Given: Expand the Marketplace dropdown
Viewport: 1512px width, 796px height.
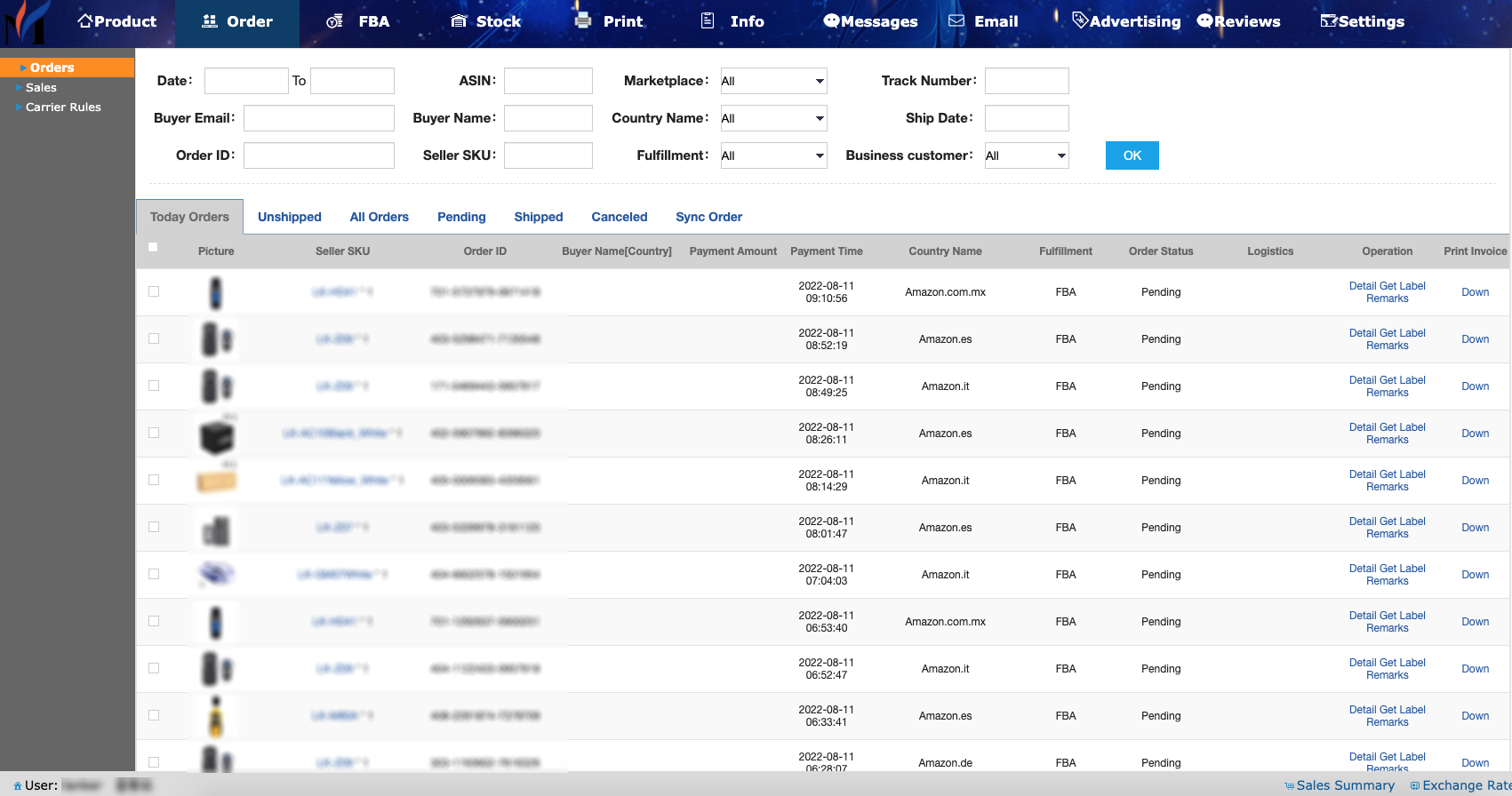Looking at the screenshot, I should pyautogui.click(x=773, y=81).
